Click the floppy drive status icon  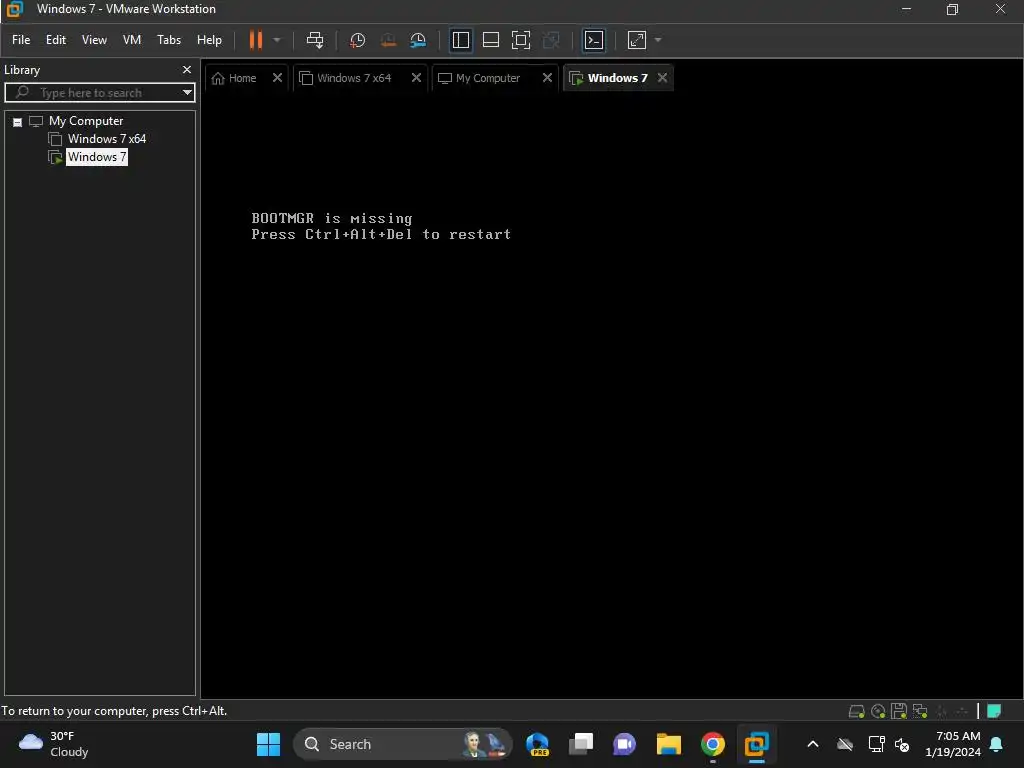coord(899,711)
